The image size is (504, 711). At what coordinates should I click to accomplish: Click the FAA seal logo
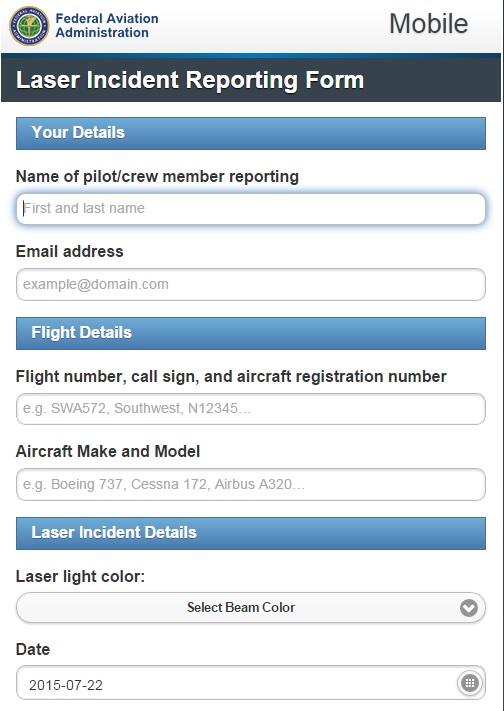pos(29,26)
